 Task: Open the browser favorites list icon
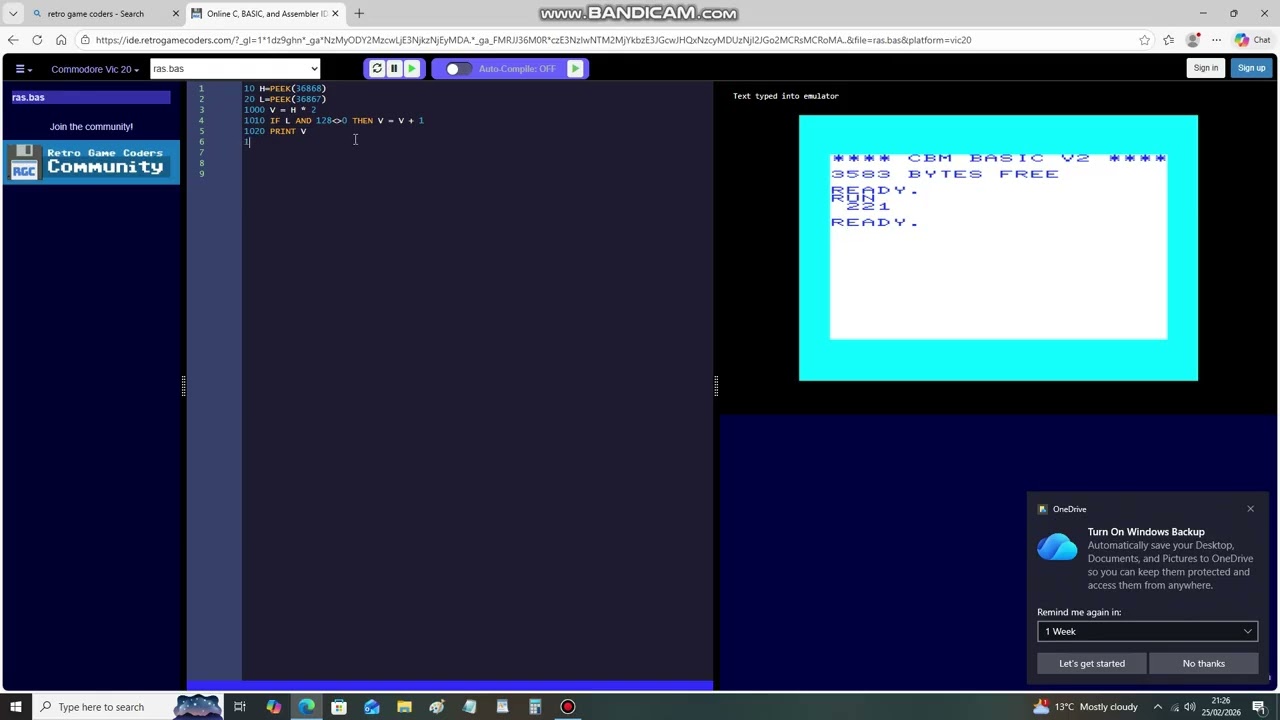(1168, 40)
